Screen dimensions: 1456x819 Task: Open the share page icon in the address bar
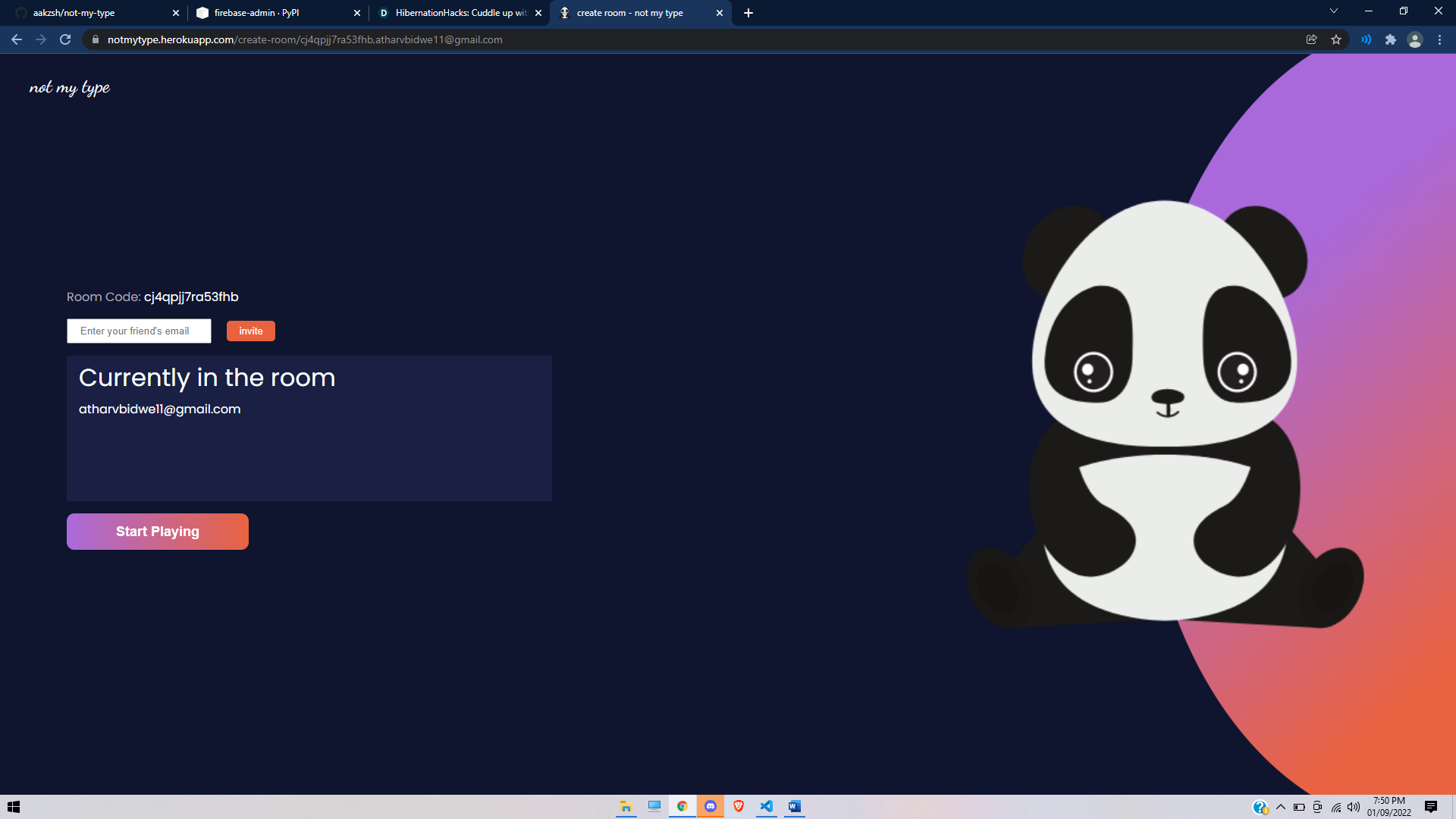1311,39
